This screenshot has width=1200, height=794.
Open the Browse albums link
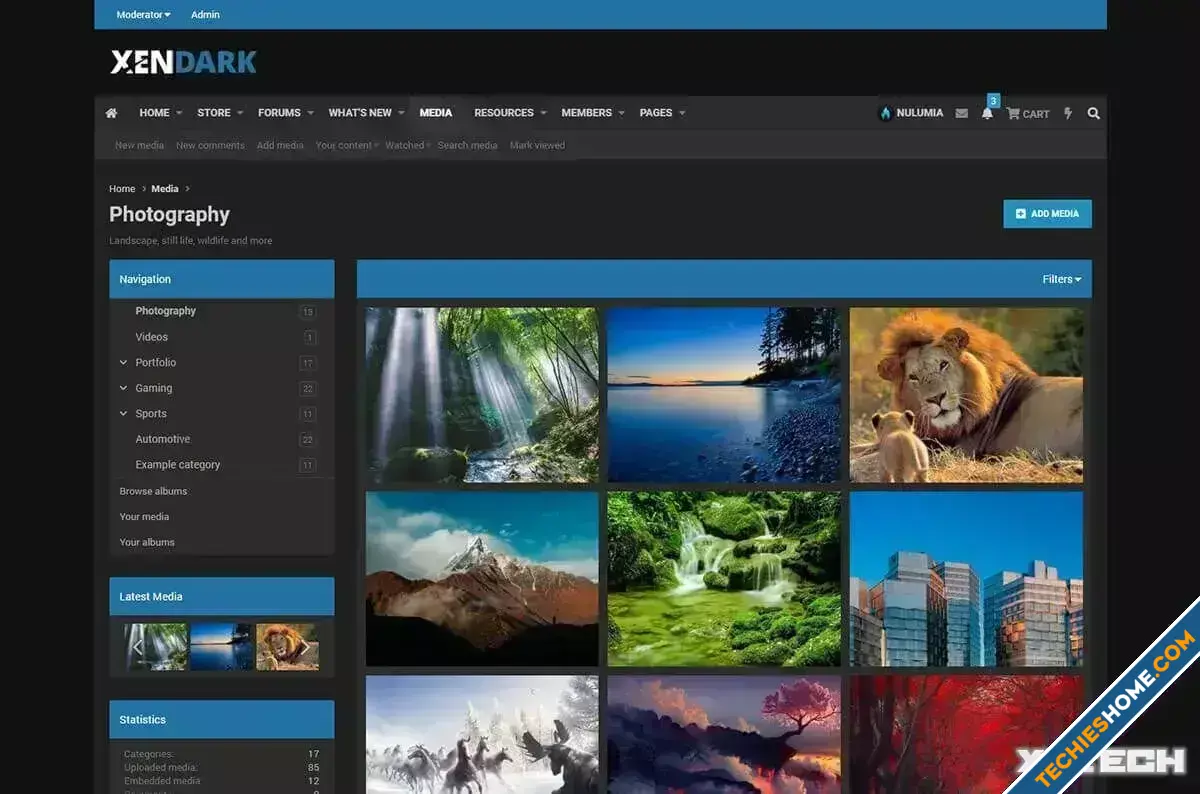click(153, 492)
